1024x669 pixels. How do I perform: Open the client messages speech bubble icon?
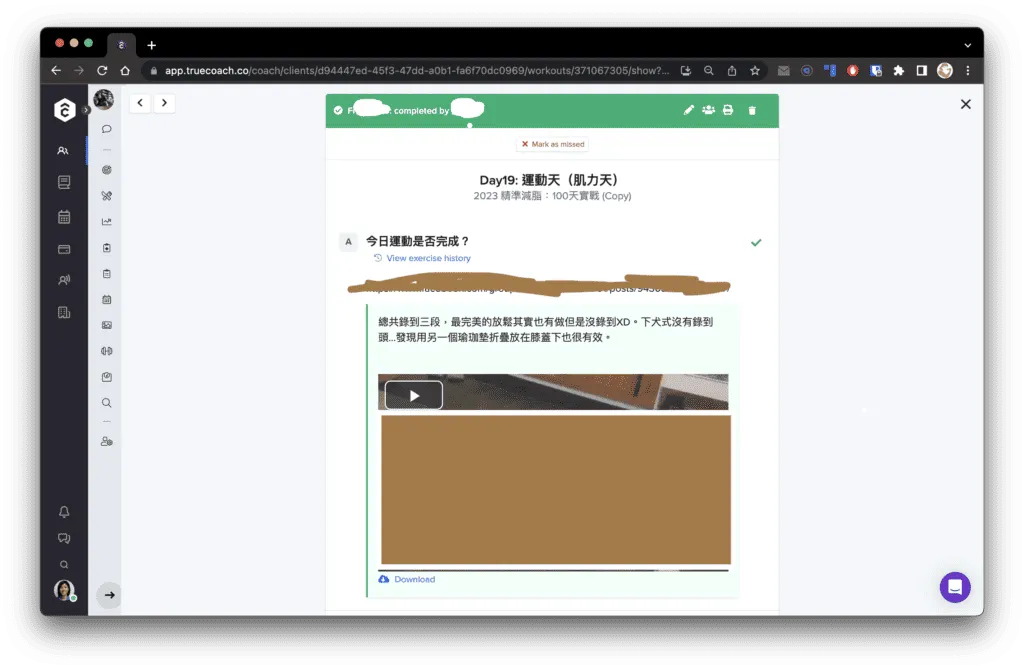click(106, 129)
